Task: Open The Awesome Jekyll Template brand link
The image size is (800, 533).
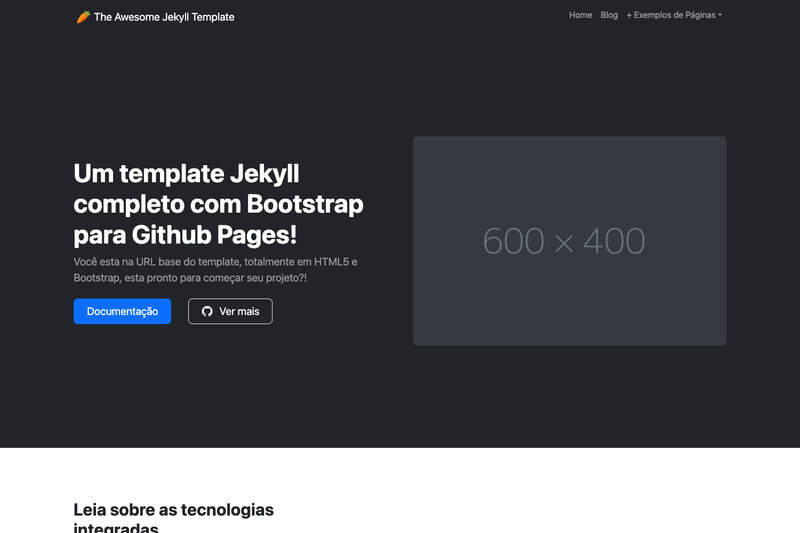Action: (x=156, y=17)
